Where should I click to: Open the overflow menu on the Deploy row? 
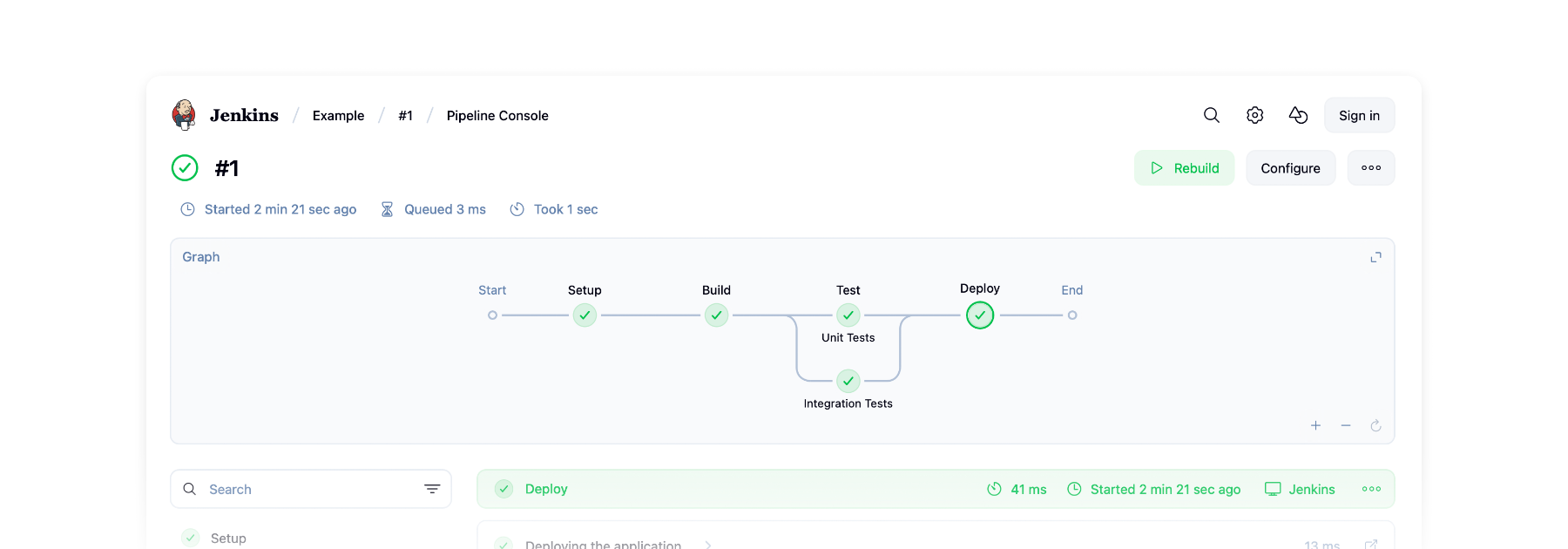click(x=1371, y=489)
